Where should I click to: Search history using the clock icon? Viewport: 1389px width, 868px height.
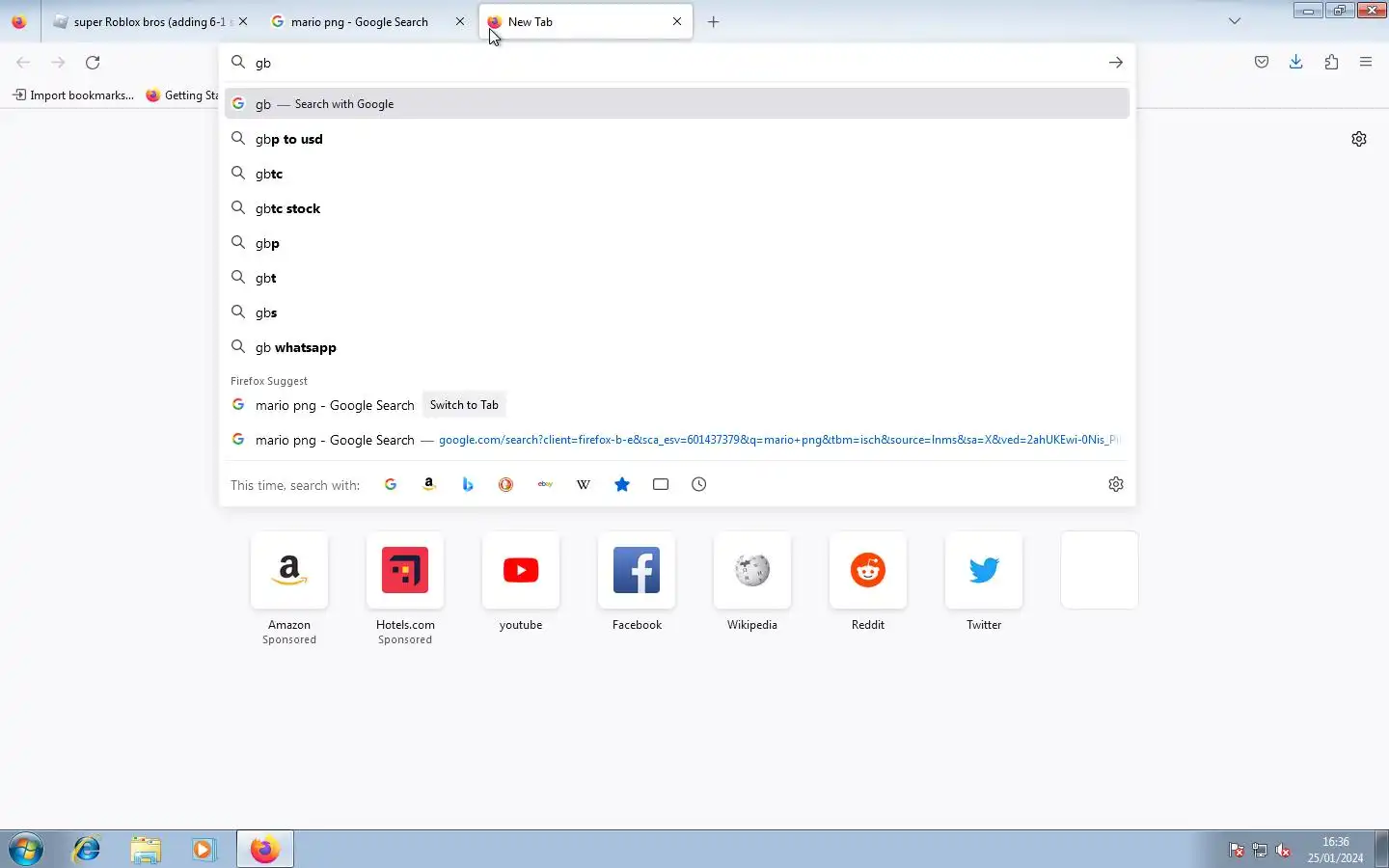click(x=699, y=484)
